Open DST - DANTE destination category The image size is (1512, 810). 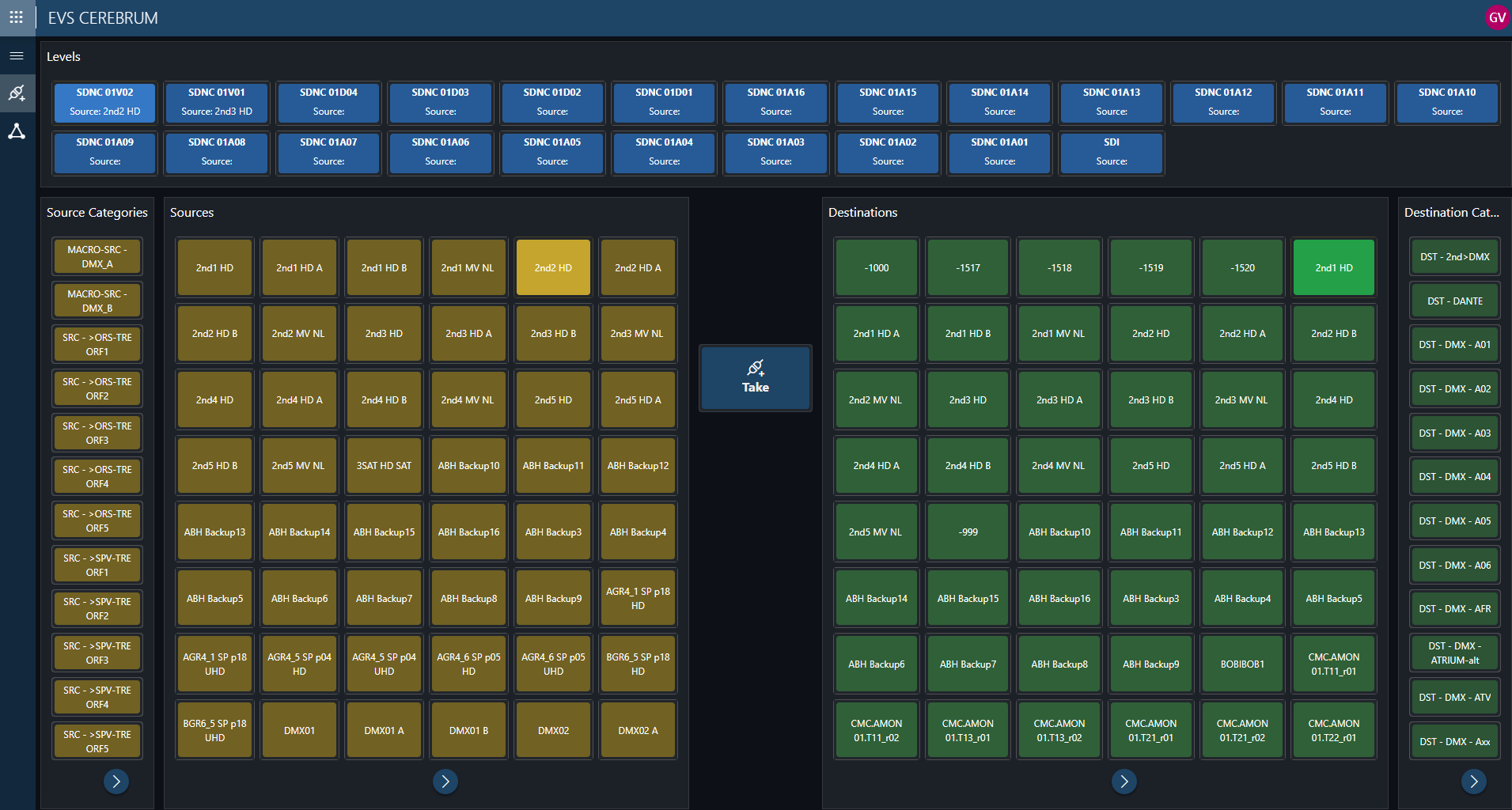1454,301
